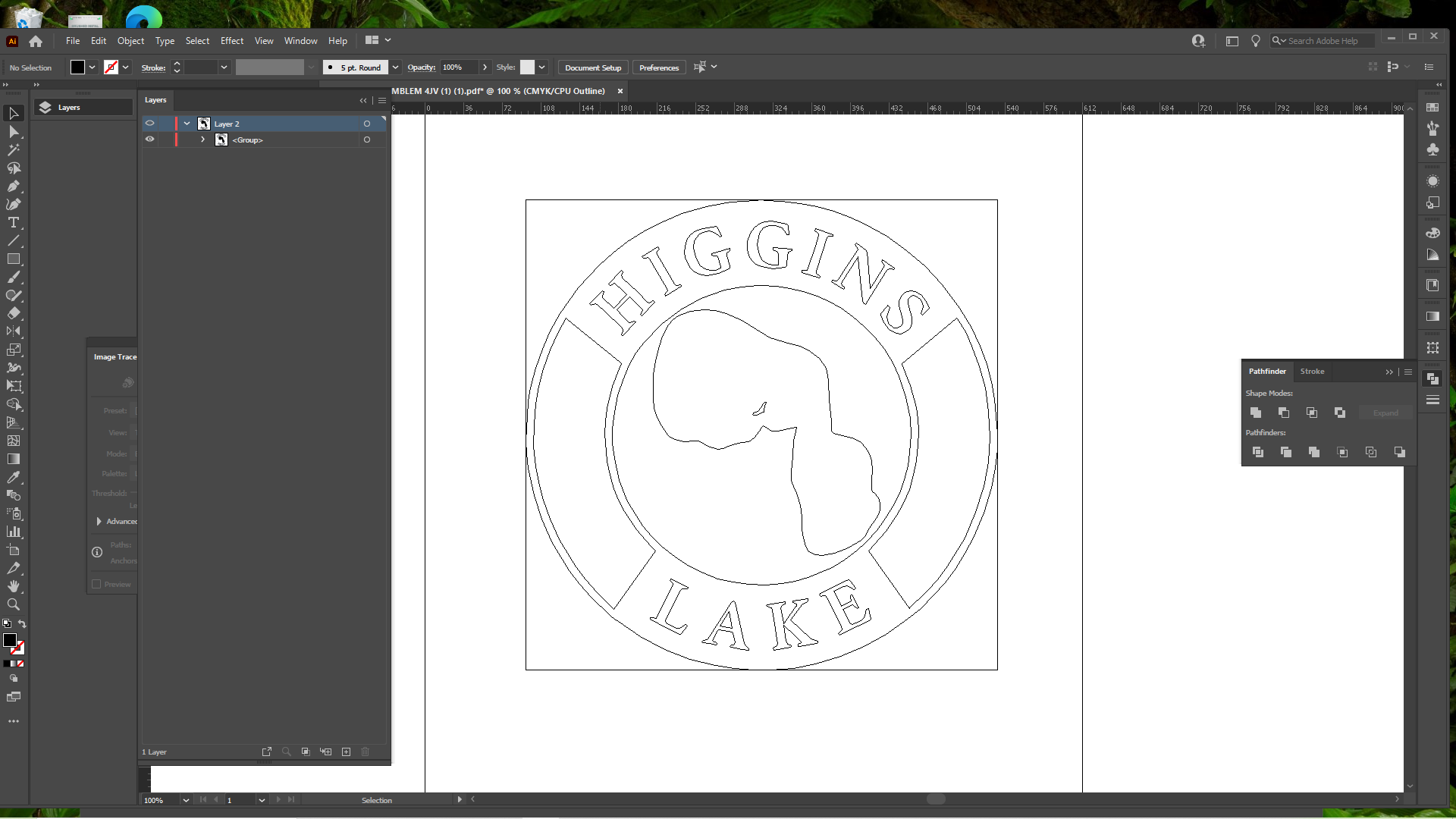The height and width of the screenshot is (819, 1456).
Task: Select the Pathfinder tab
Action: (x=1267, y=372)
